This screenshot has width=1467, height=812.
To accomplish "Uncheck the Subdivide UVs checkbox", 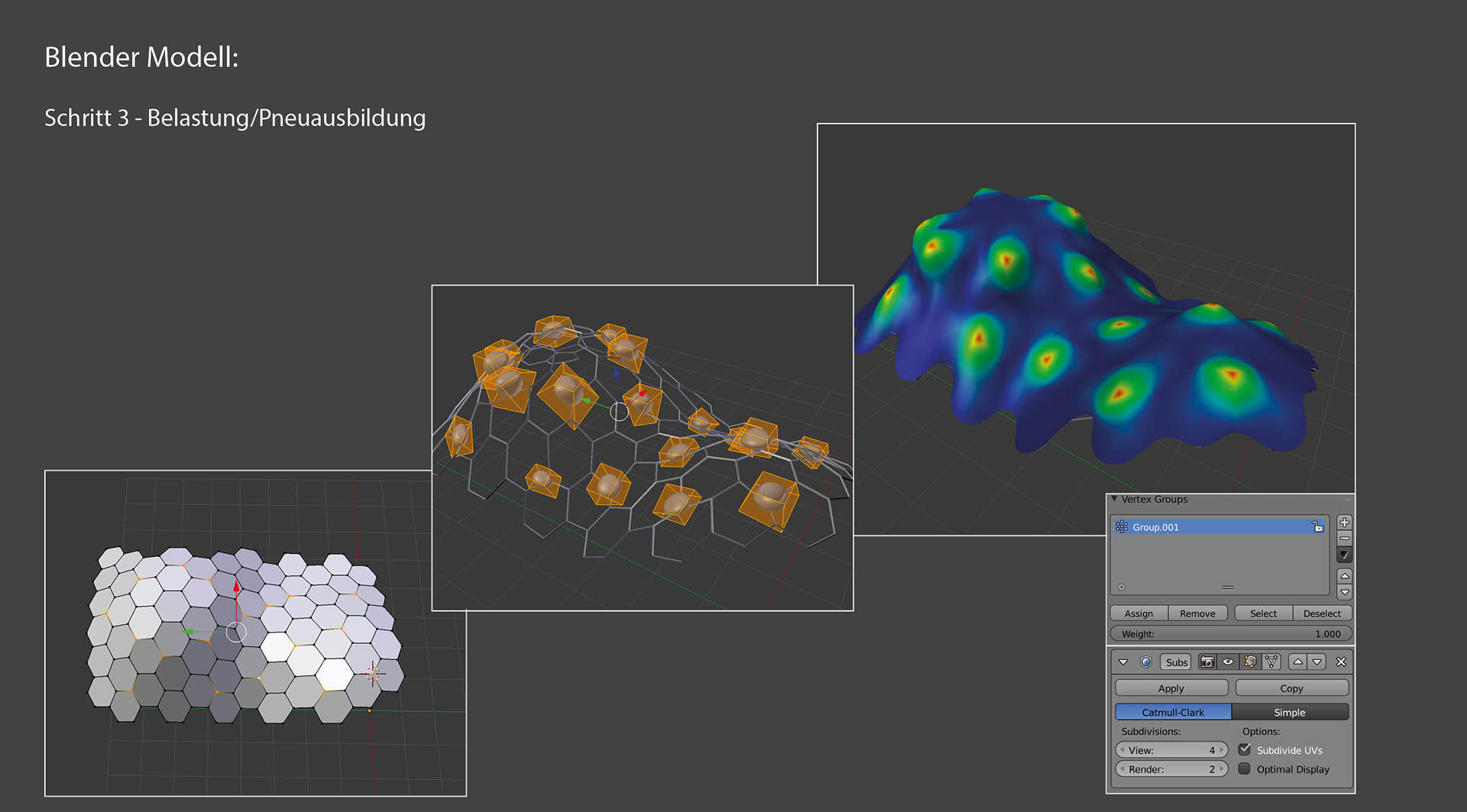I will point(1245,749).
